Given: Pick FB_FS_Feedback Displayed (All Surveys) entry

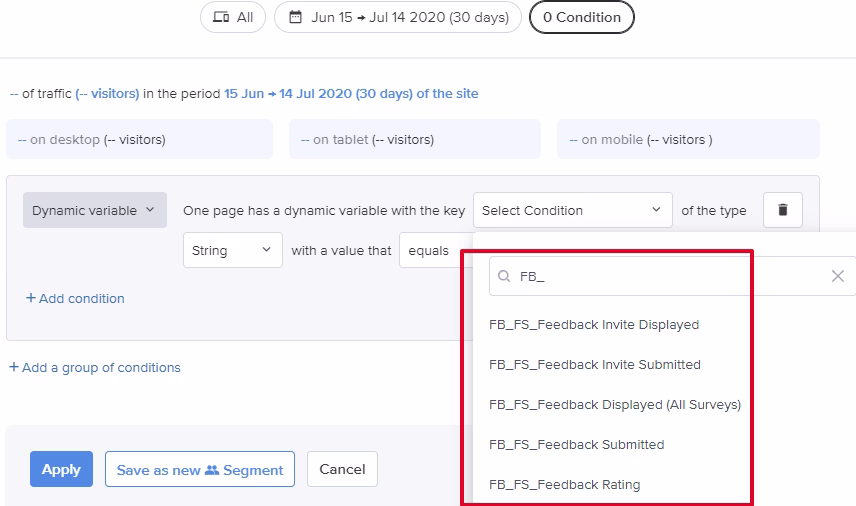Looking at the screenshot, I should (x=615, y=404).
